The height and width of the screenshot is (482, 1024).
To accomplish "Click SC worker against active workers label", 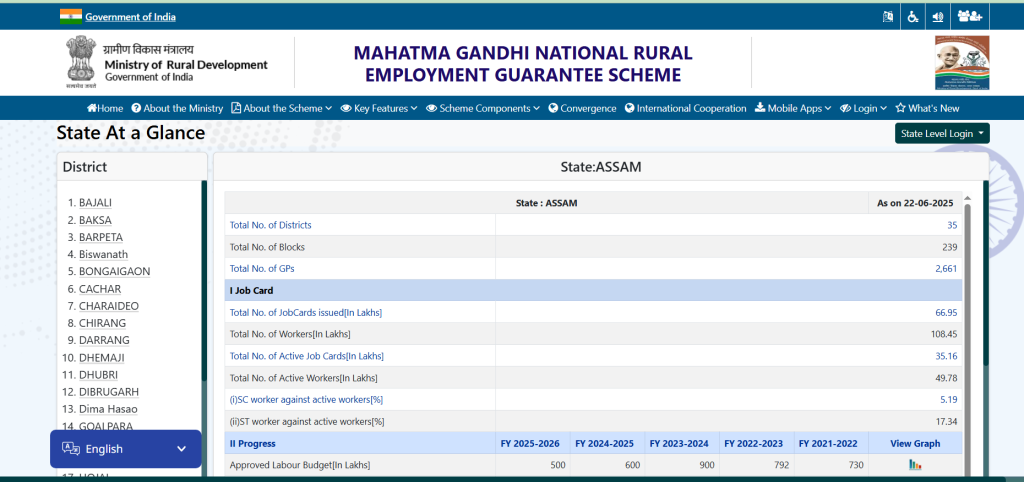I will 306,400.
